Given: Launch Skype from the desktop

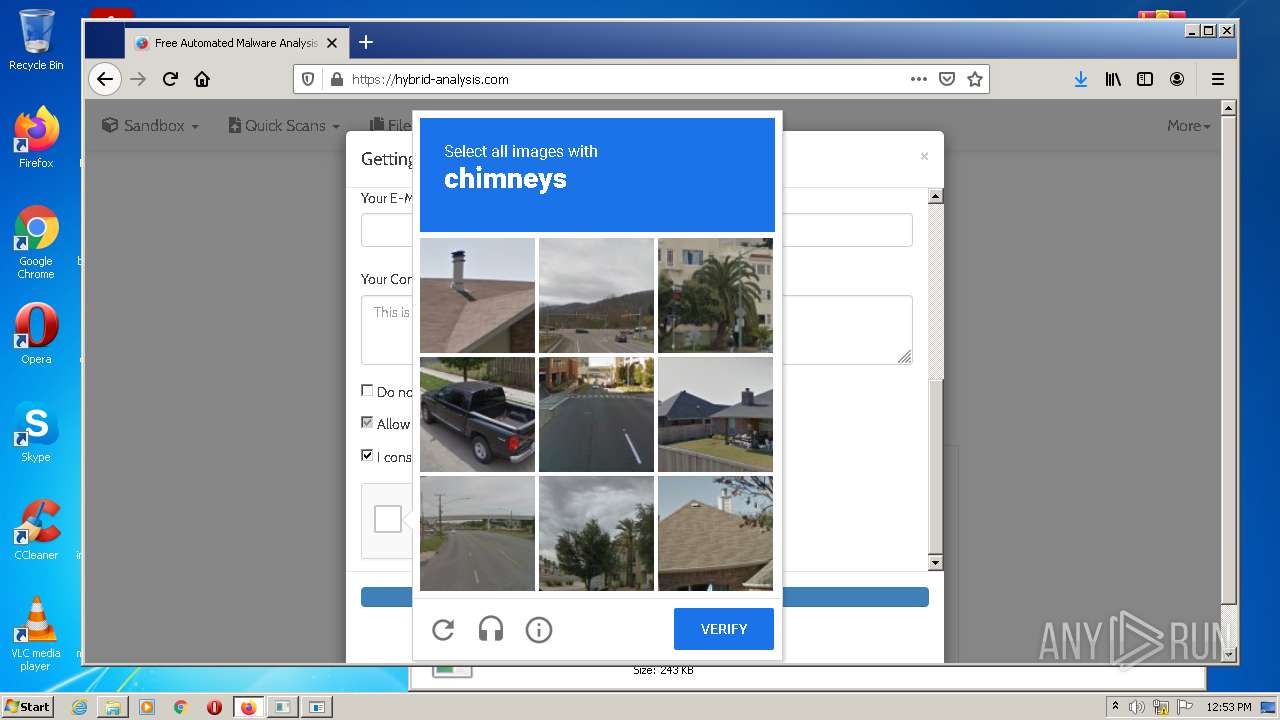Looking at the screenshot, I should (36, 432).
